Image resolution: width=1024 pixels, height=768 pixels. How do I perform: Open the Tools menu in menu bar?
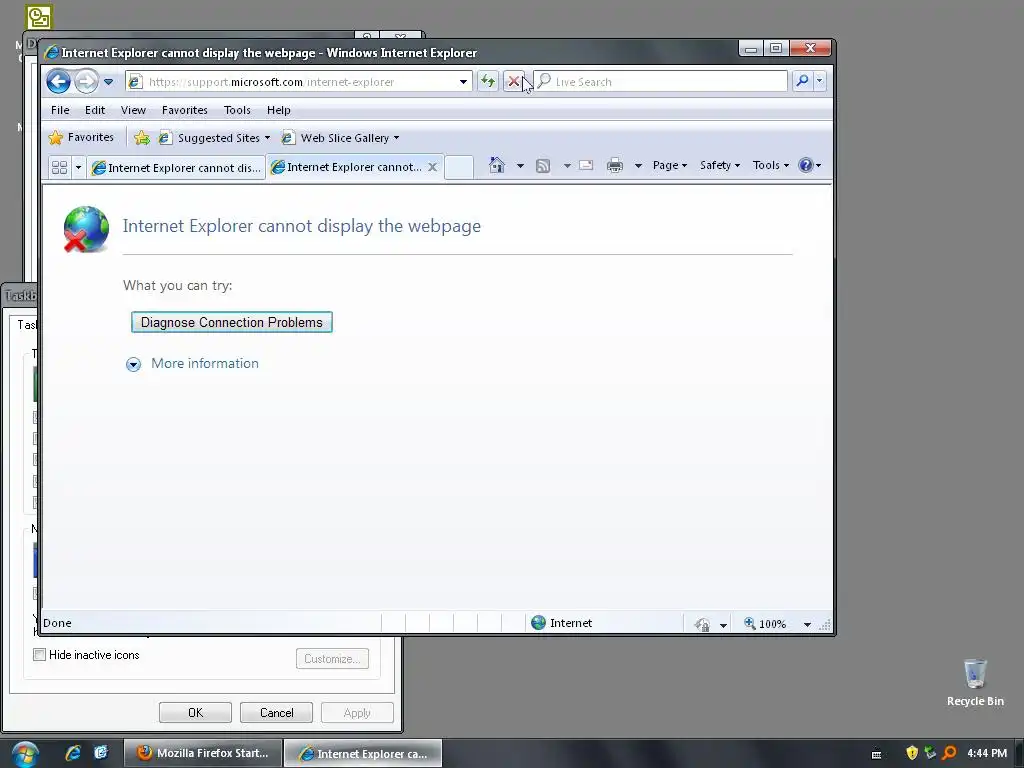(x=237, y=110)
